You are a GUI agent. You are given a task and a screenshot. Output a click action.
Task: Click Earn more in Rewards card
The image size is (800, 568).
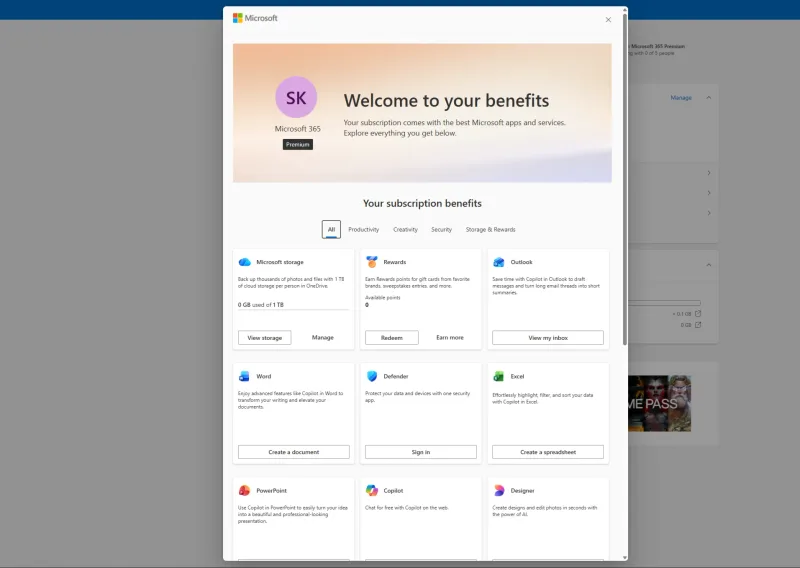450,337
